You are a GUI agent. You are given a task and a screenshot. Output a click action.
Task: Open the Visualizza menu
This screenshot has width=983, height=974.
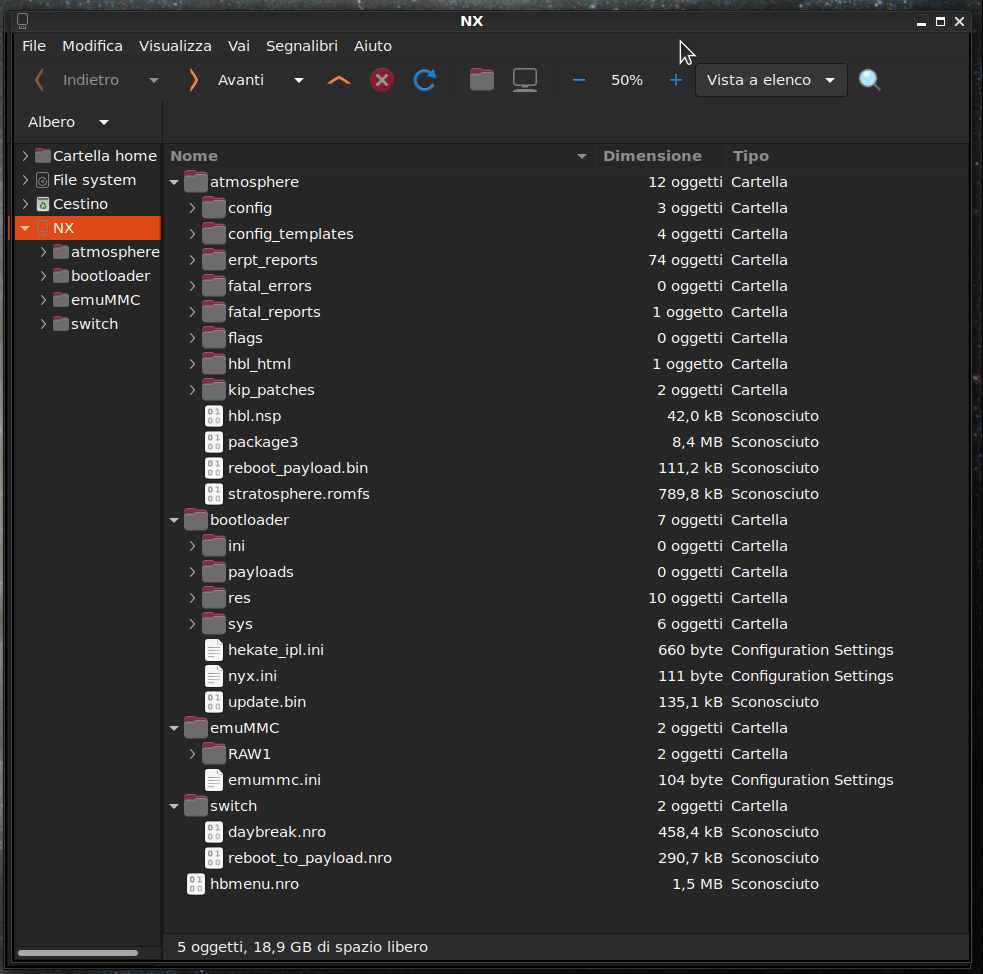175,46
